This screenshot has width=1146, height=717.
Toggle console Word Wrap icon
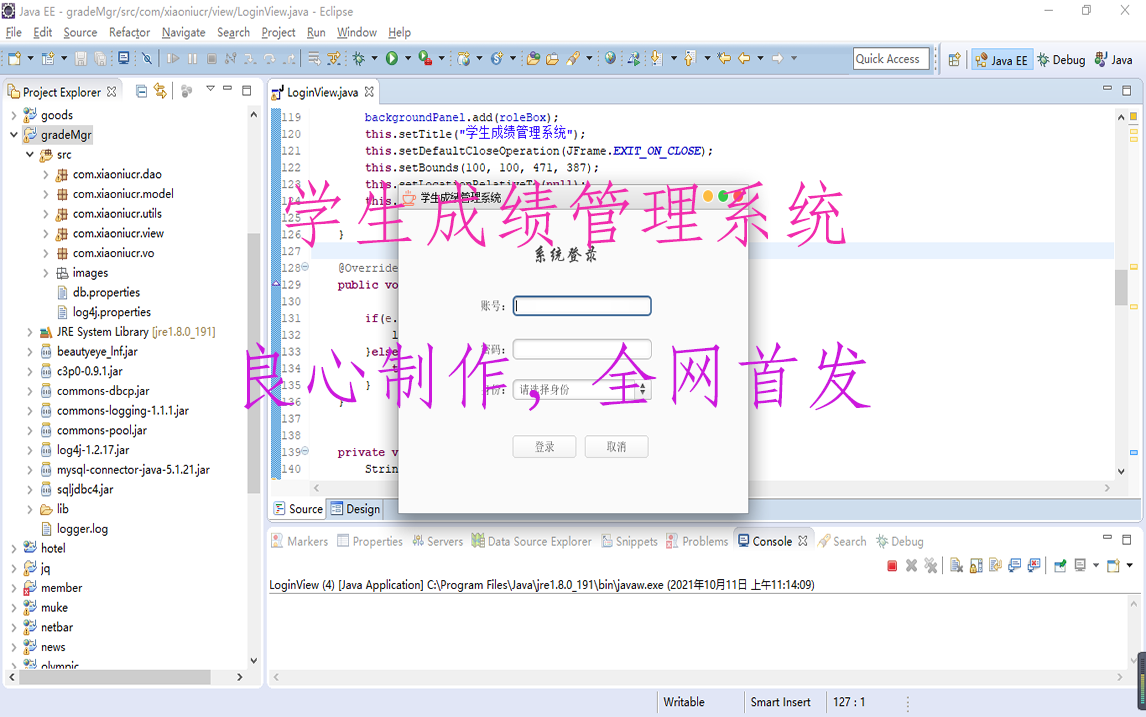tap(995, 566)
